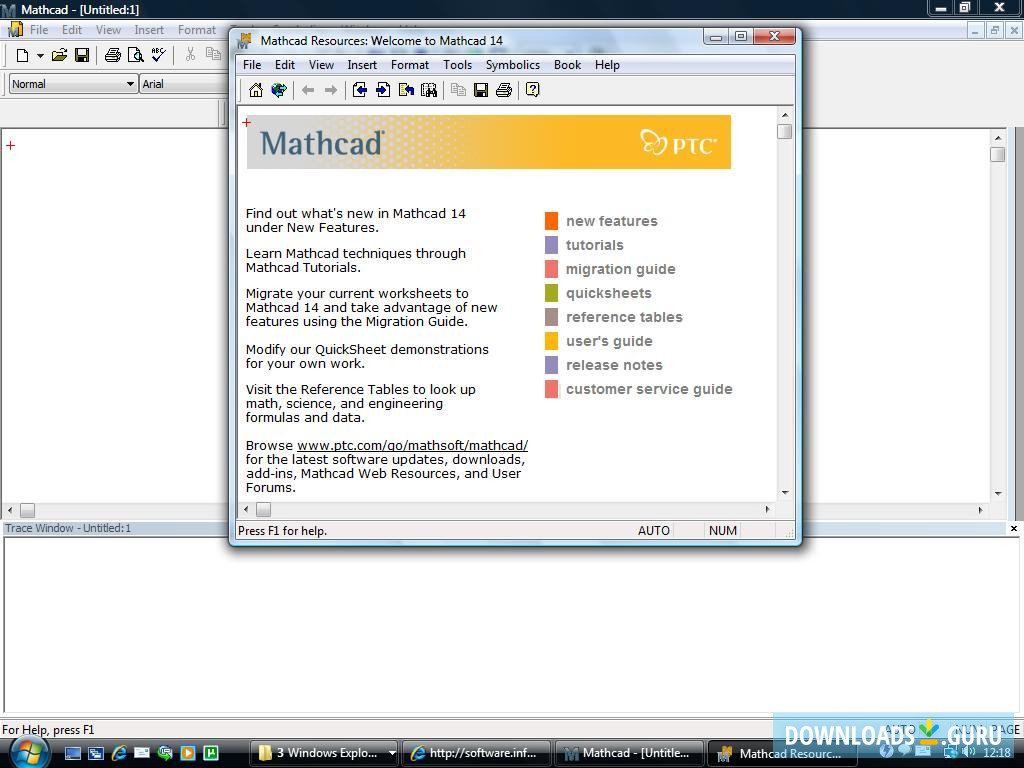The width and height of the screenshot is (1024, 768).
Task: Click Copy icon in Resources toolbar
Action: (458, 90)
